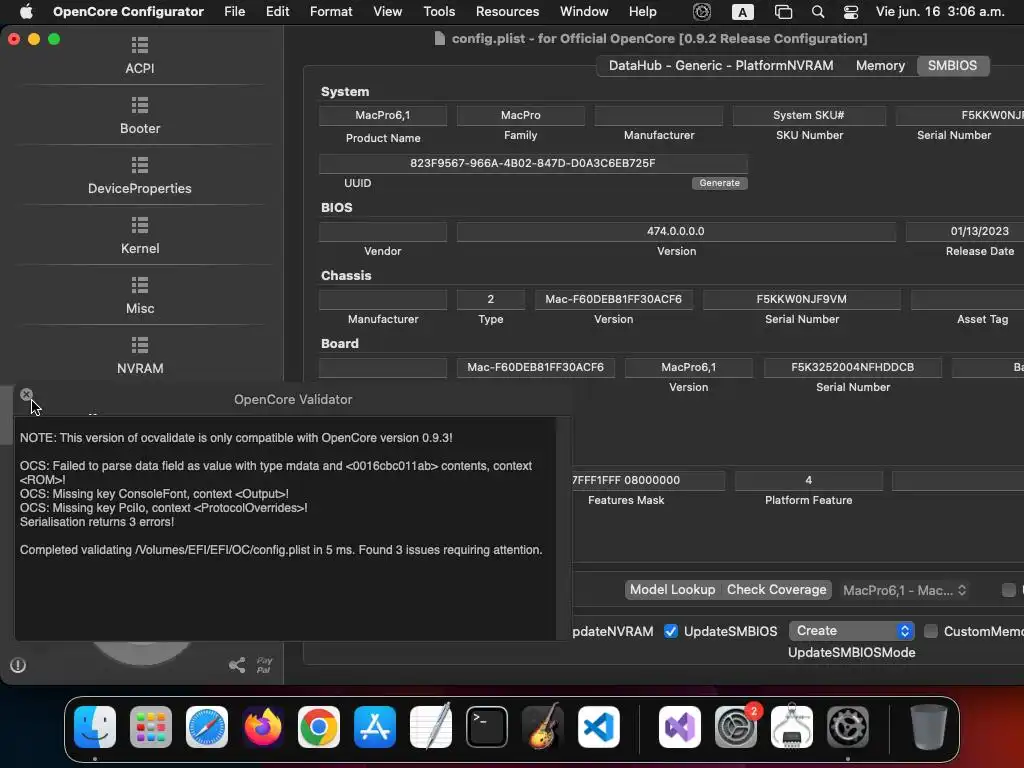Click the empty Chassis Manufacturer field
Screen dimensions: 1024x768
383,299
